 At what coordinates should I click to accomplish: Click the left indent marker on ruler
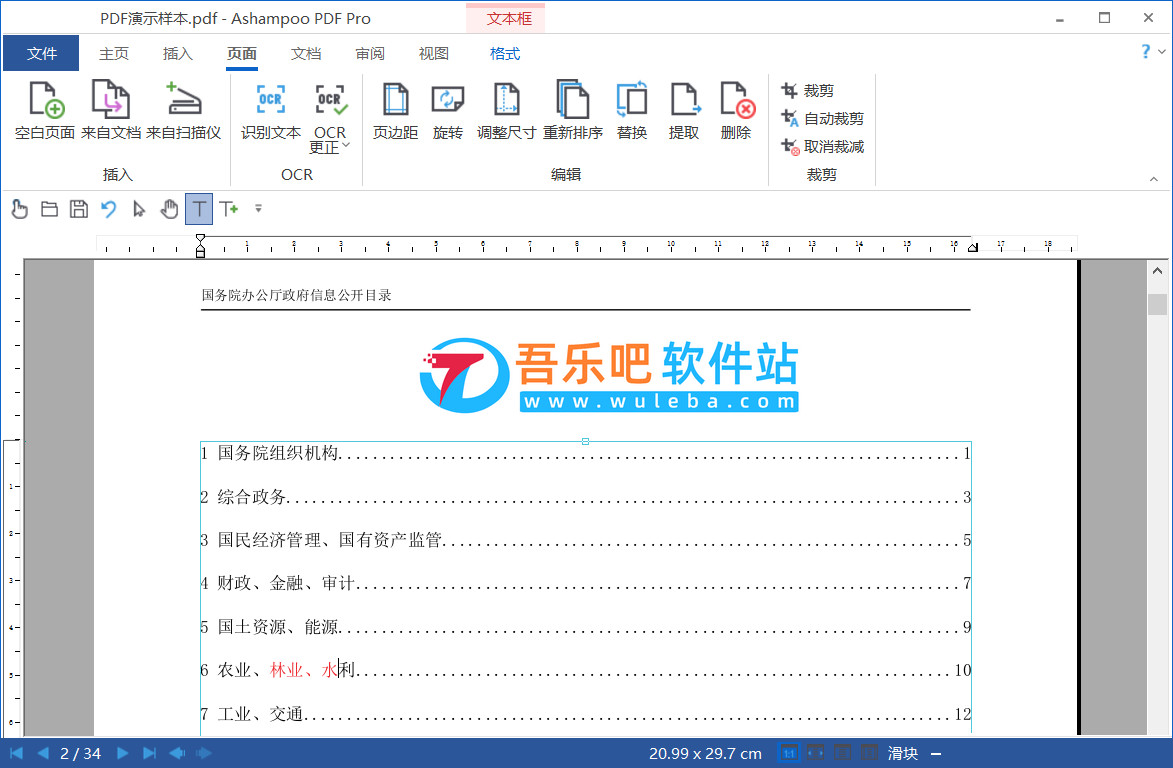coord(200,246)
